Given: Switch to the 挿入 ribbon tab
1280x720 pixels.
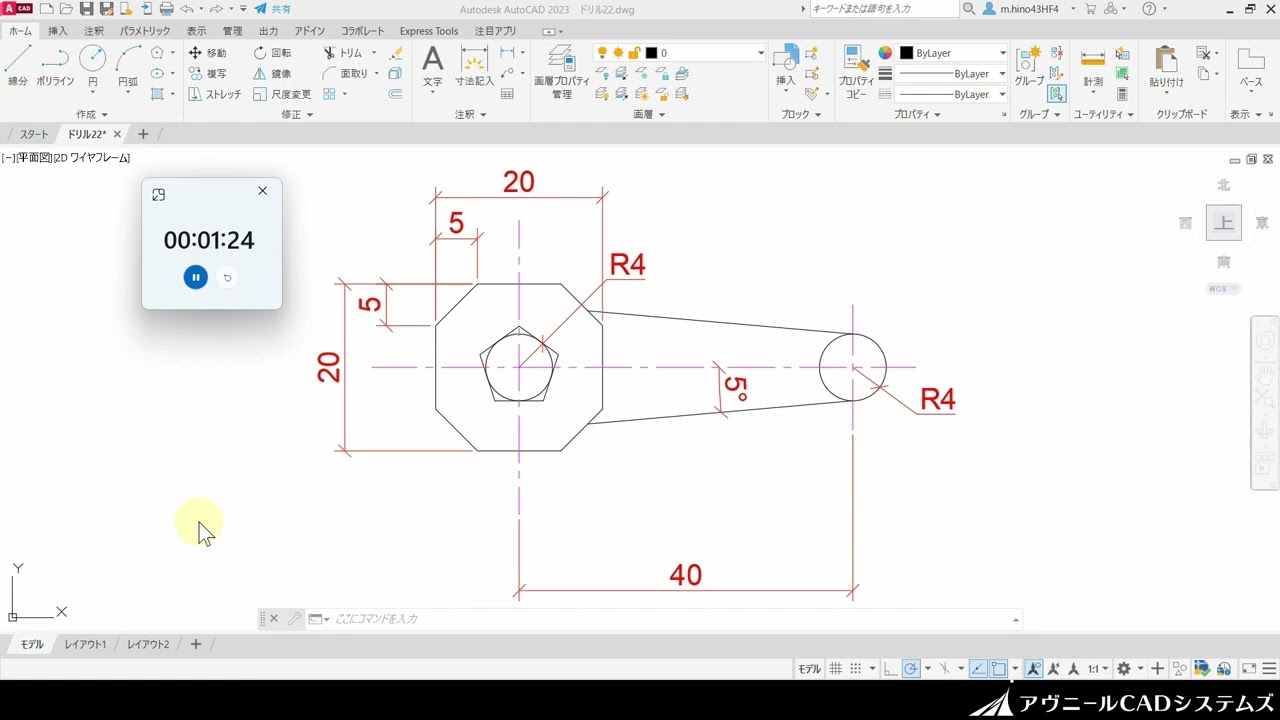Looking at the screenshot, I should click(56, 30).
